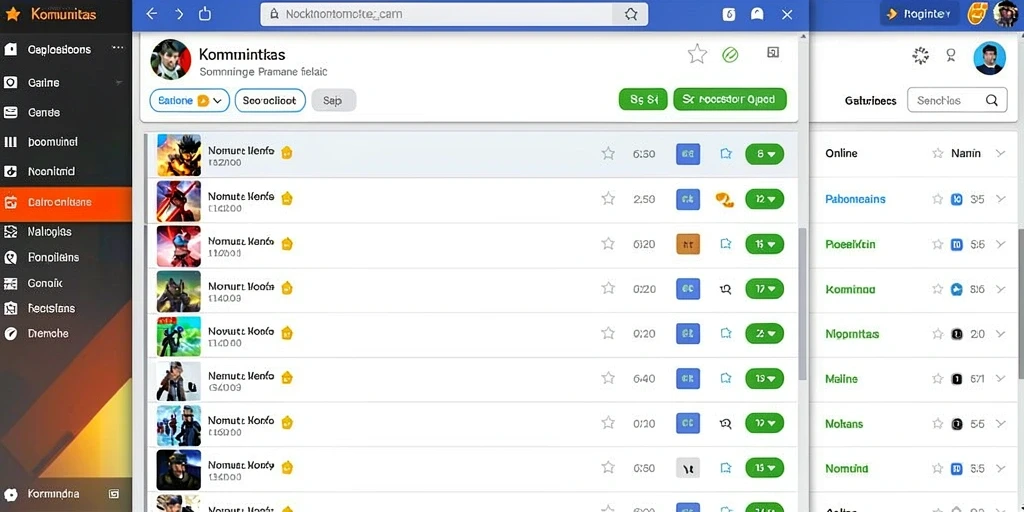The height and width of the screenshot is (512, 1024).
Task: Click the share icon beside the forward arrow
Action: click(204, 14)
